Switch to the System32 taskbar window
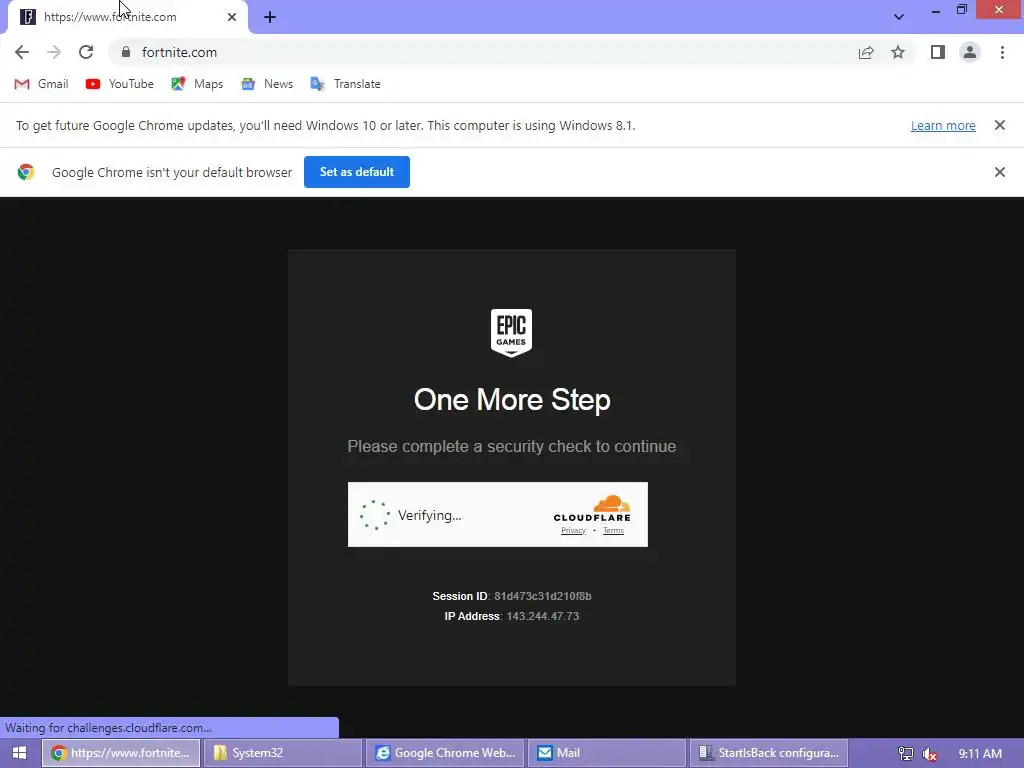This screenshot has width=1024, height=768. (283, 753)
